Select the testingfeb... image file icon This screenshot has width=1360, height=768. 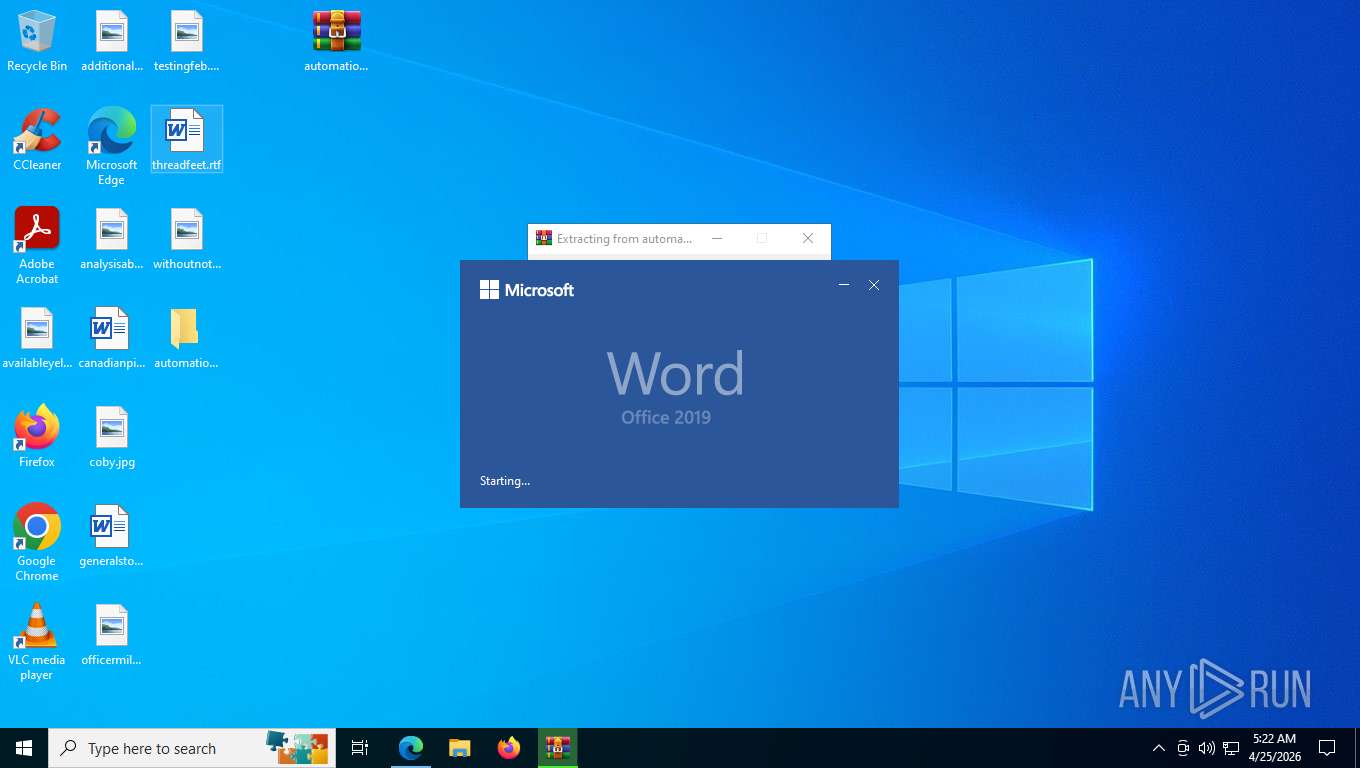pos(187,42)
